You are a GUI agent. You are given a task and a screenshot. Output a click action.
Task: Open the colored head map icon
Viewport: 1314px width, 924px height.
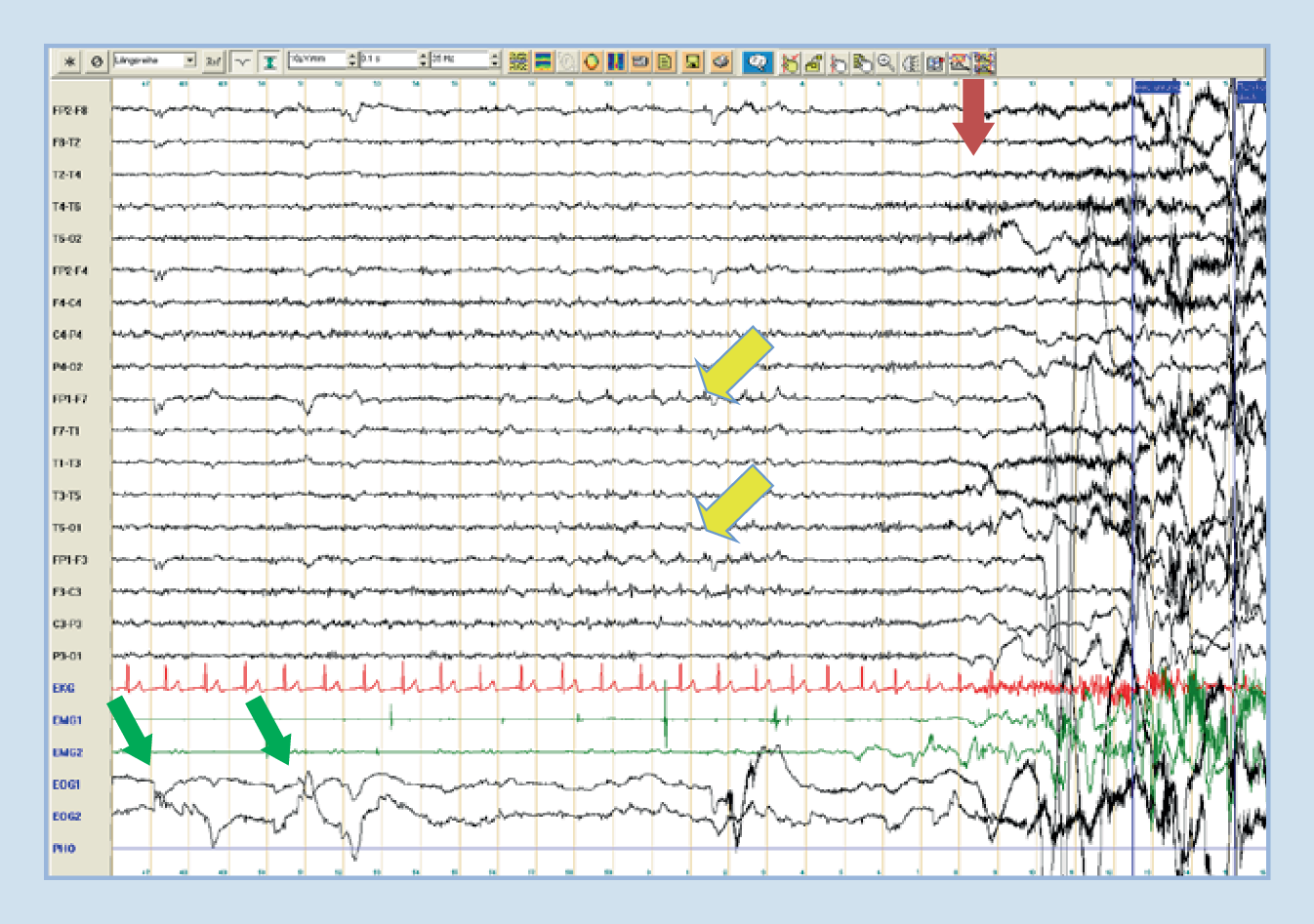coord(592,62)
